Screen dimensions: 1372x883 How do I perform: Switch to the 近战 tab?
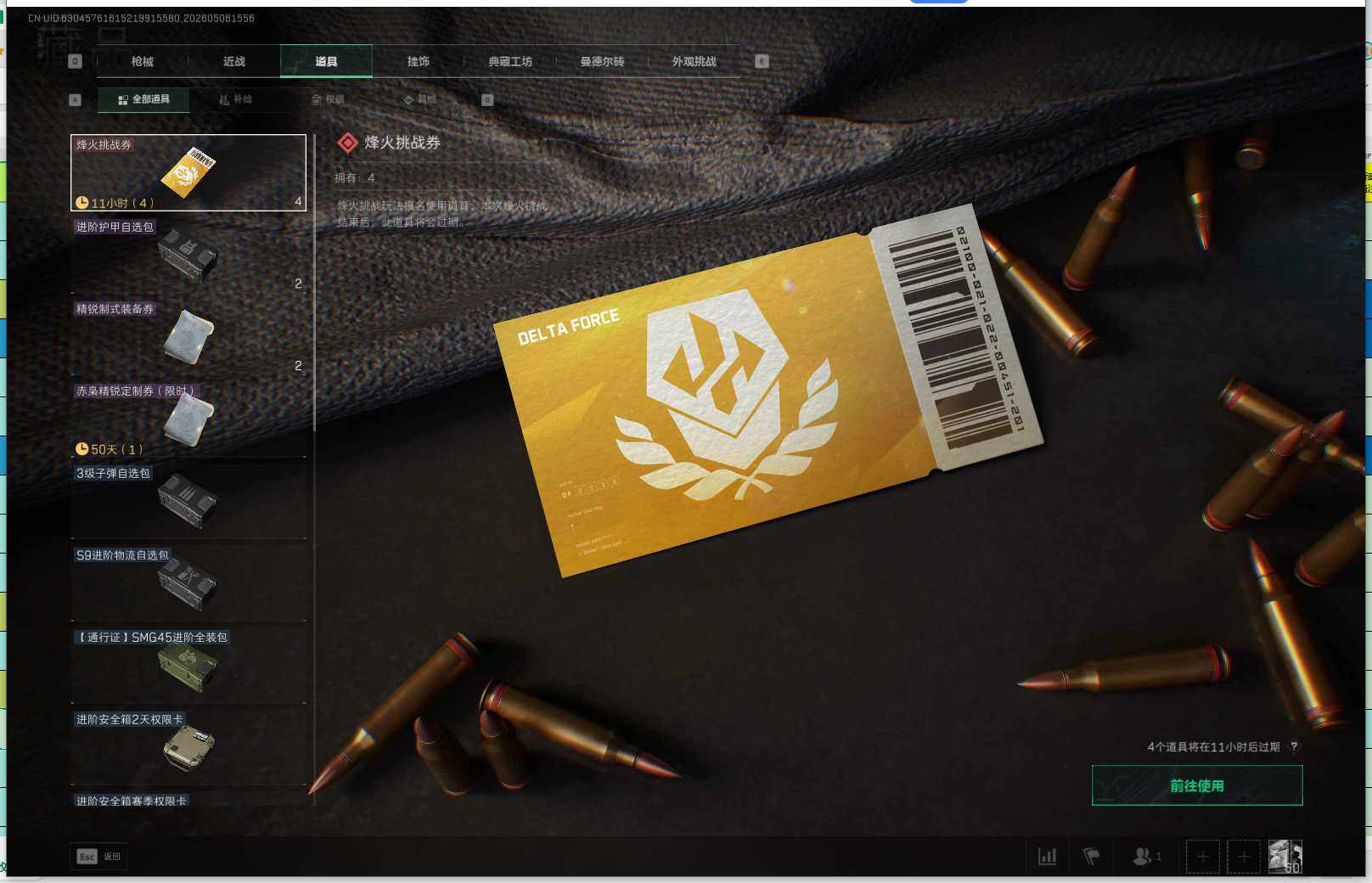(x=234, y=61)
